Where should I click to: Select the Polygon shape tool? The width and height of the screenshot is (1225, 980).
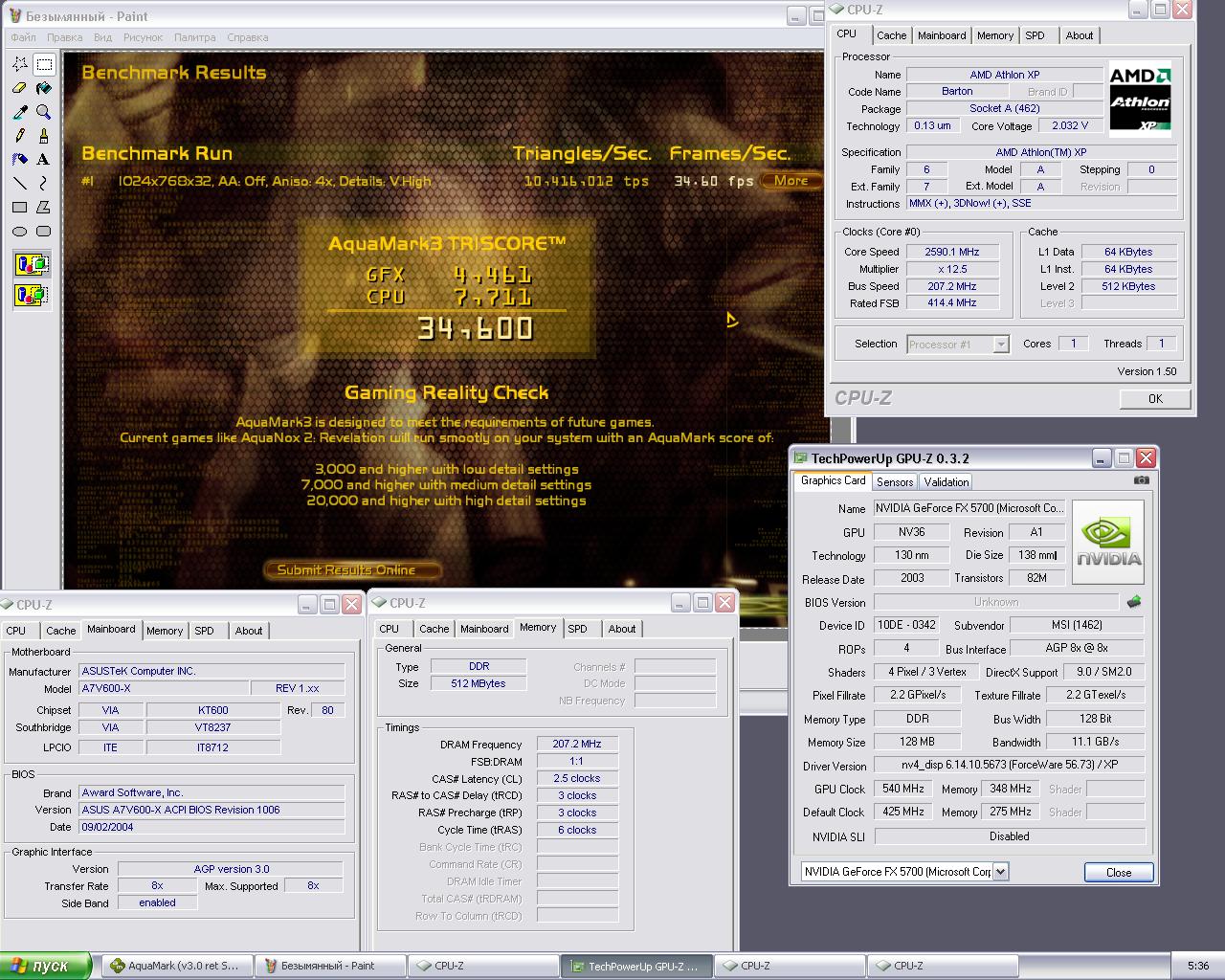point(44,207)
